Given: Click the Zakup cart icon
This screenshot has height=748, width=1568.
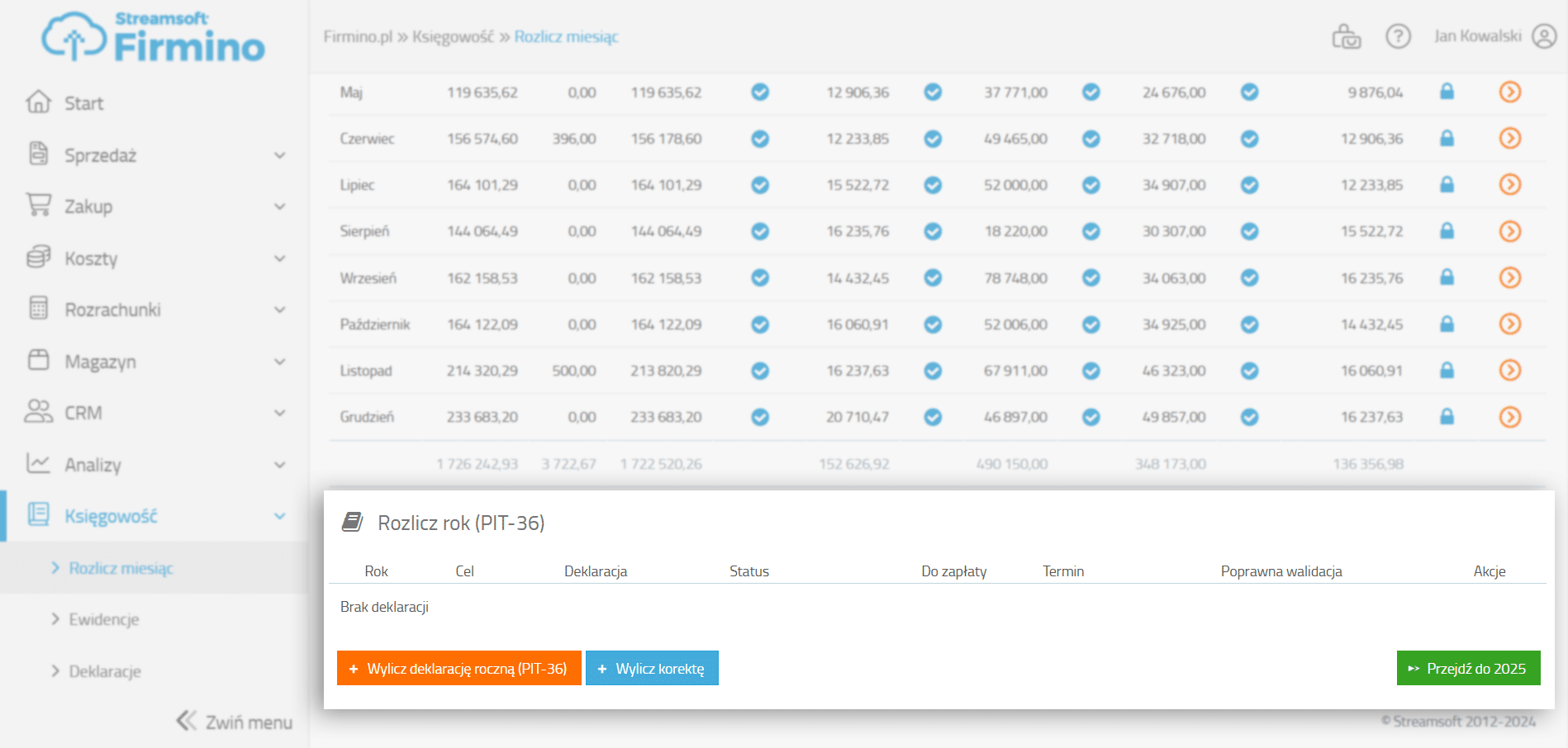Looking at the screenshot, I should pyautogui.click(x=38, y=205).
